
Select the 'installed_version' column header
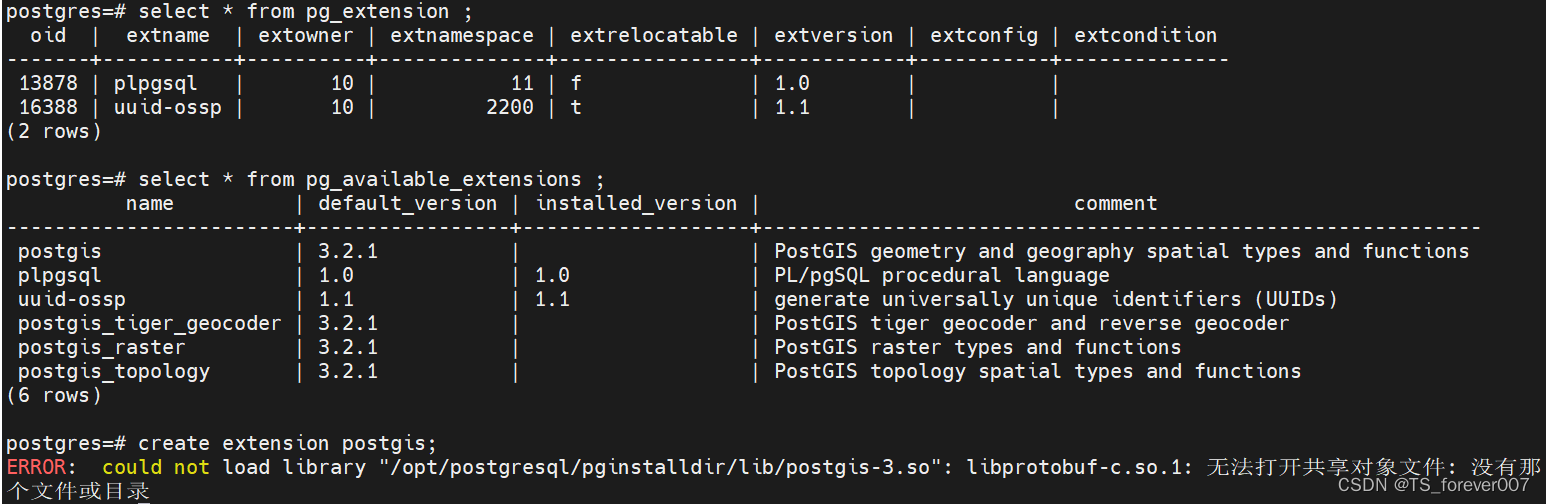tap(636, 204)
